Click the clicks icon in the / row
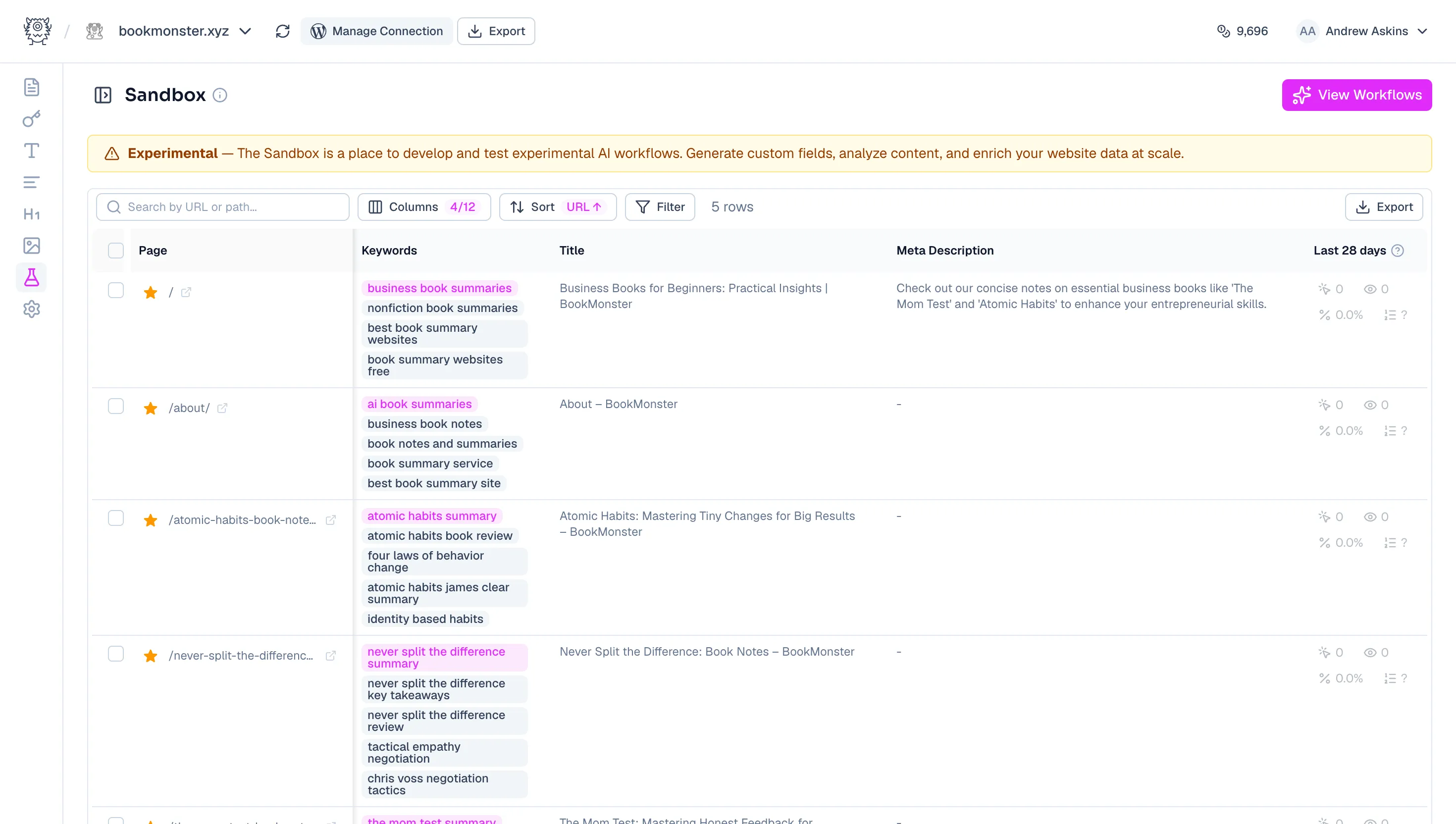The width and height of the screenshot is (1456, 824). pos(1324,289)
